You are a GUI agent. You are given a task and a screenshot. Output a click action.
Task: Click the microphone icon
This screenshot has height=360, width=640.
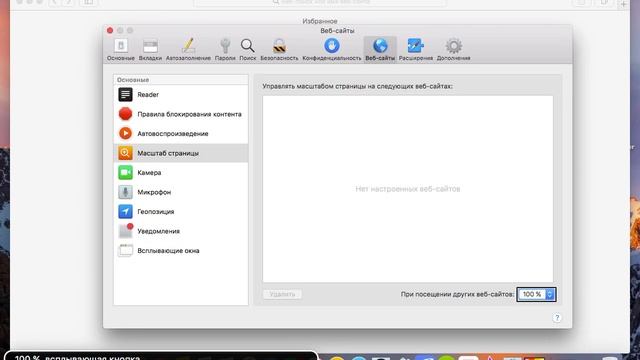click(x=125, y=192)
